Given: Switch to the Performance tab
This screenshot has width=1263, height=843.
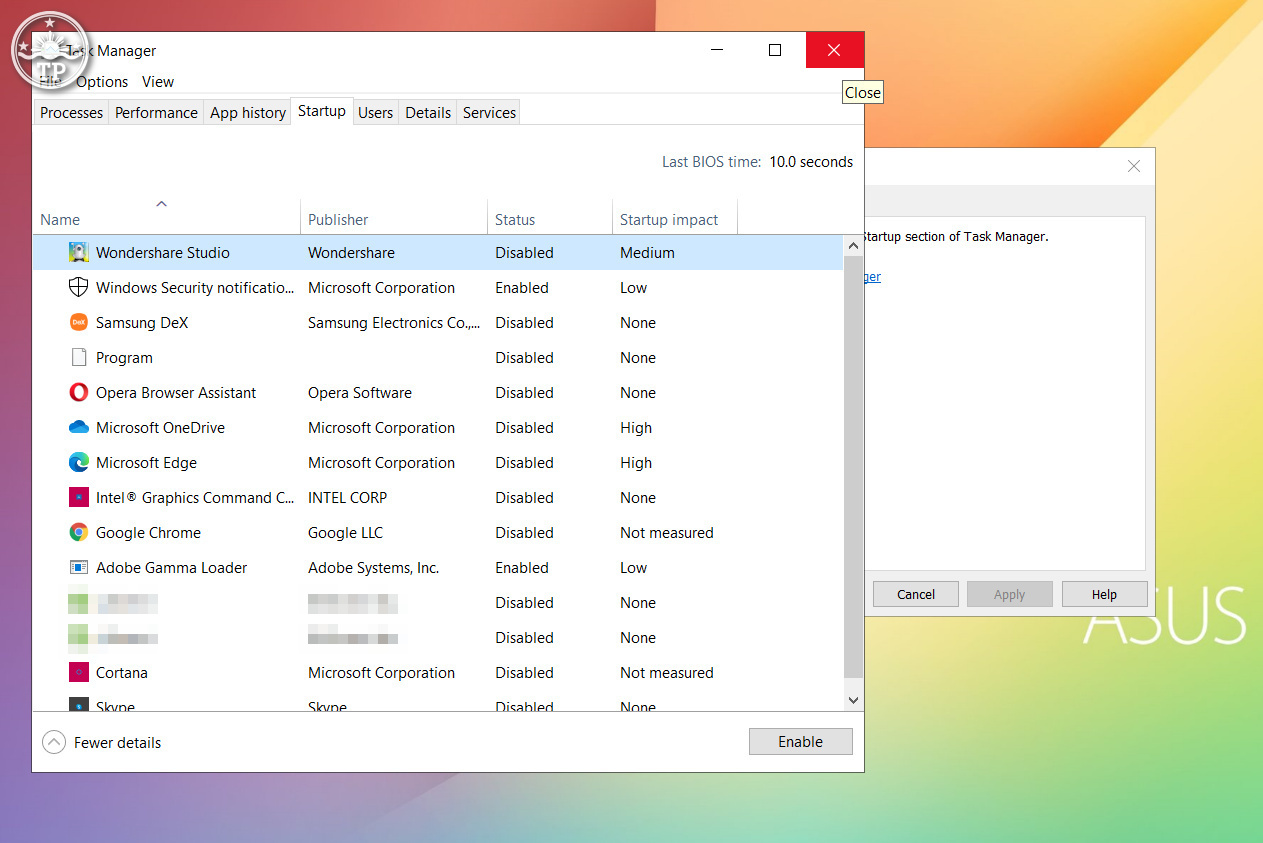Looking at the screenshot, I should click(x=156, y=113).
